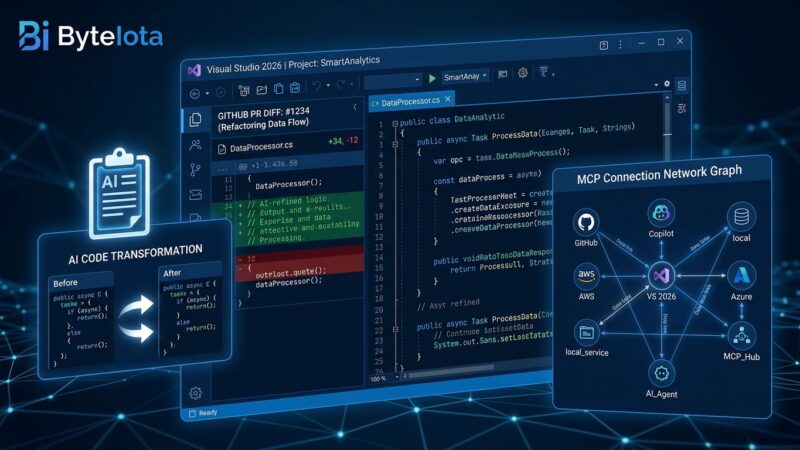
Task: Click the MCP Connection Network Graph title
Action: (x=659, y=174)
